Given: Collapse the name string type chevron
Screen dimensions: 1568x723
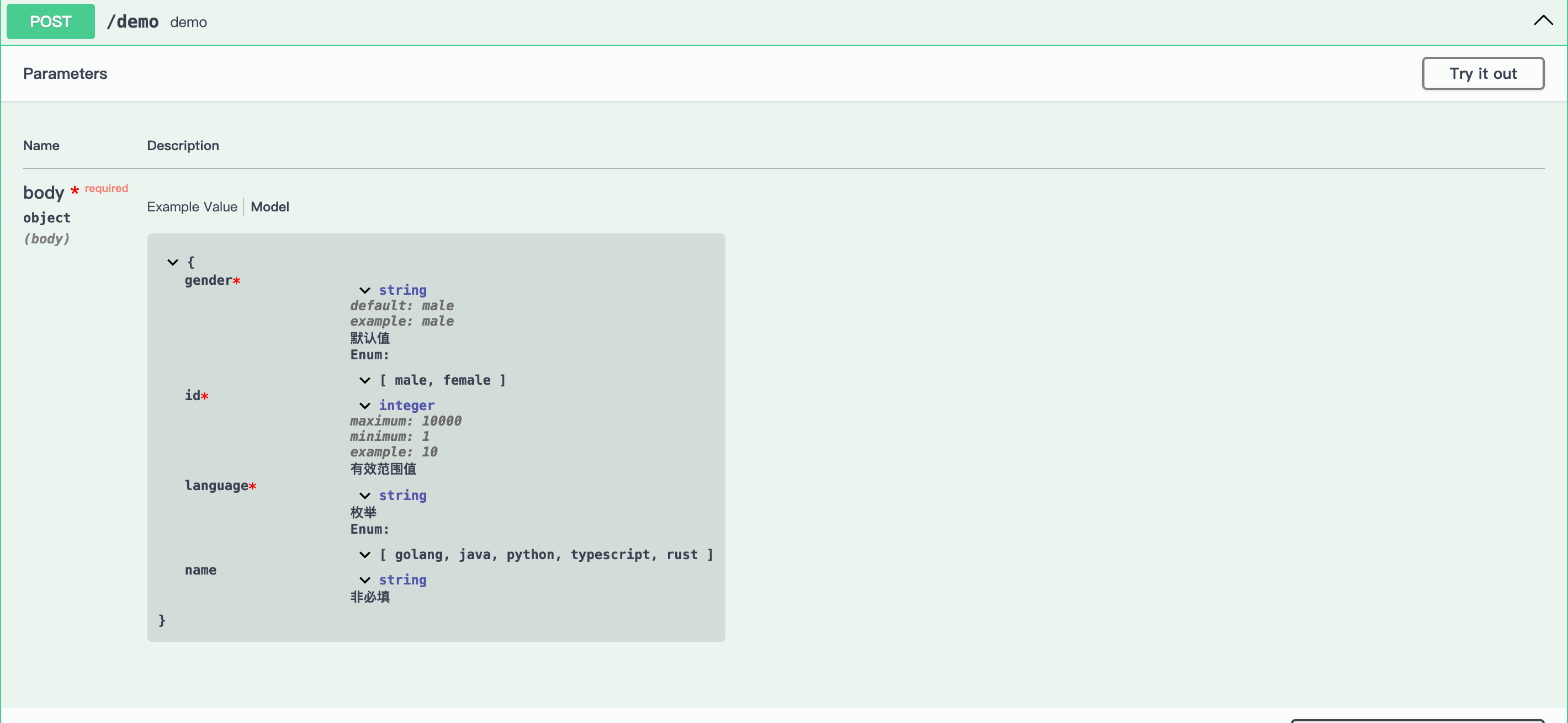Looking at the screenshot, I should click(x=364, y=580).
